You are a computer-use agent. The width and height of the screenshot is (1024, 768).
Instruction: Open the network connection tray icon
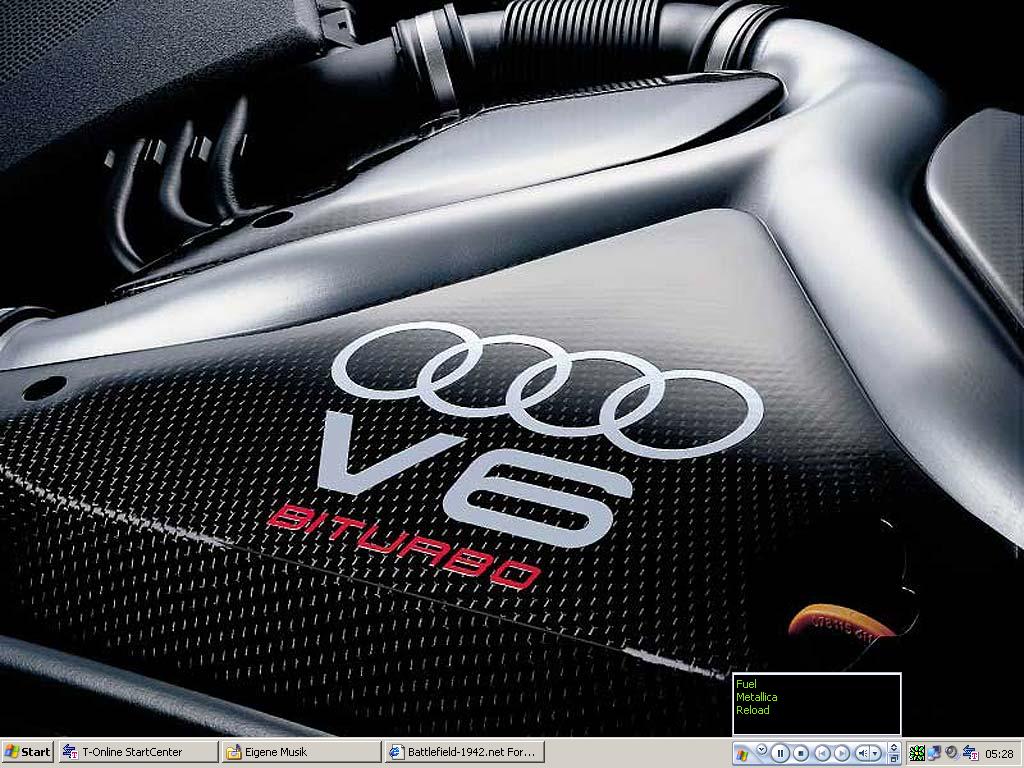[935, 753]
